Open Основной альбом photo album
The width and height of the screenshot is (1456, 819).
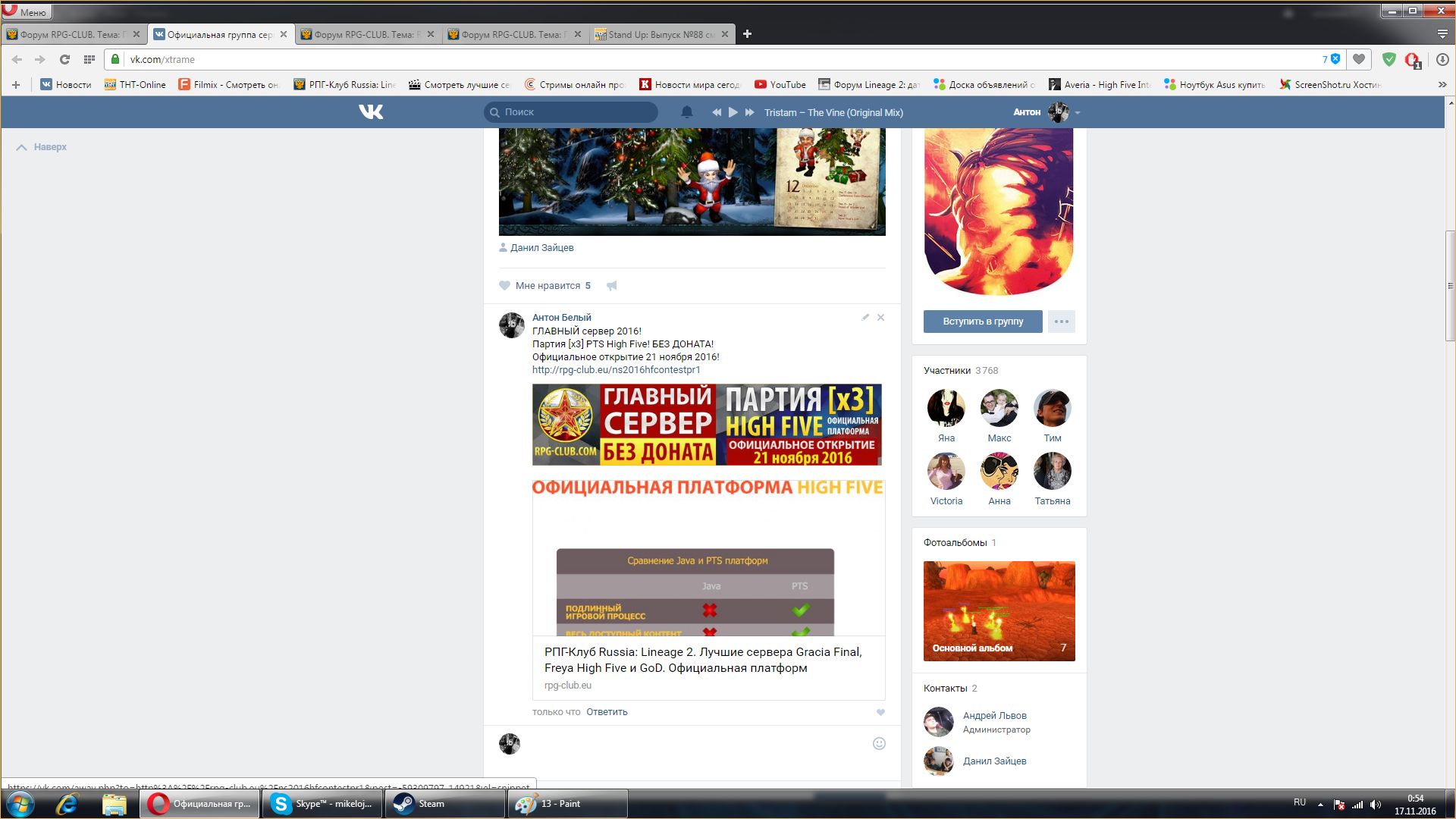coord(999,611)
